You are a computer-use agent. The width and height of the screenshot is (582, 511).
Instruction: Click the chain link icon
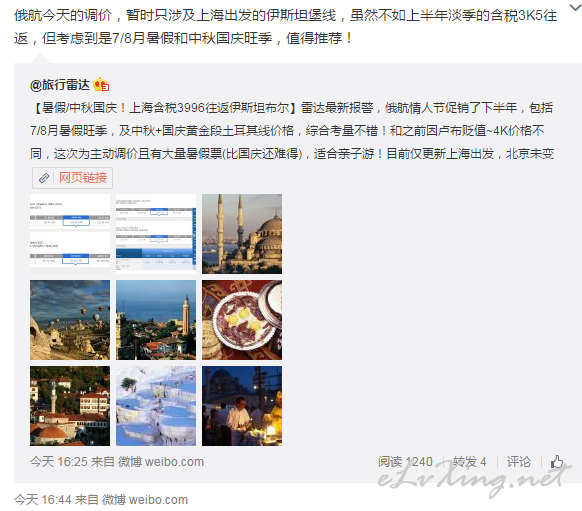pyautogui.click(x=44, y=178)
